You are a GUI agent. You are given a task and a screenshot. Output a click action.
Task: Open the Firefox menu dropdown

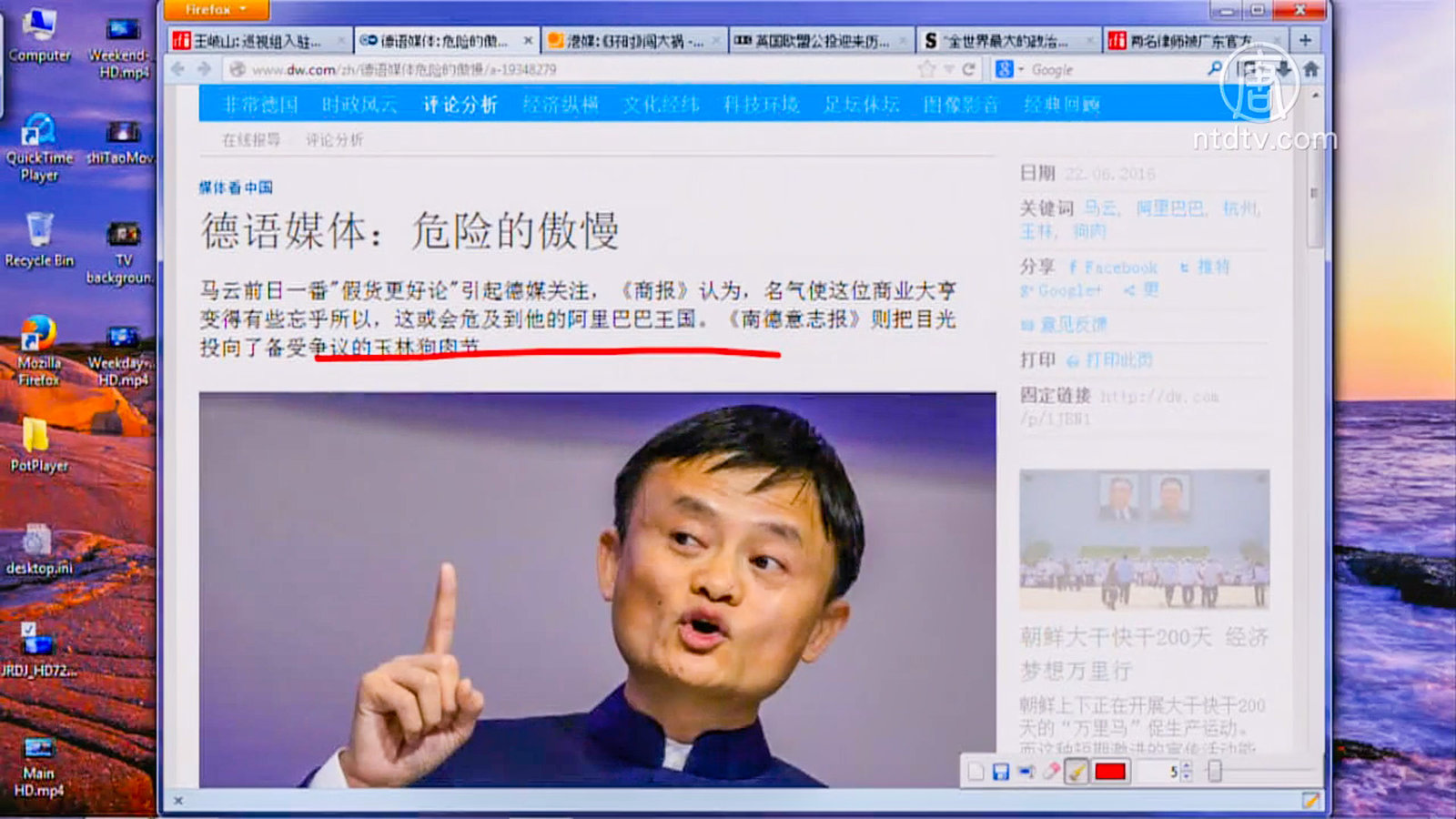(x=216, y=9)
